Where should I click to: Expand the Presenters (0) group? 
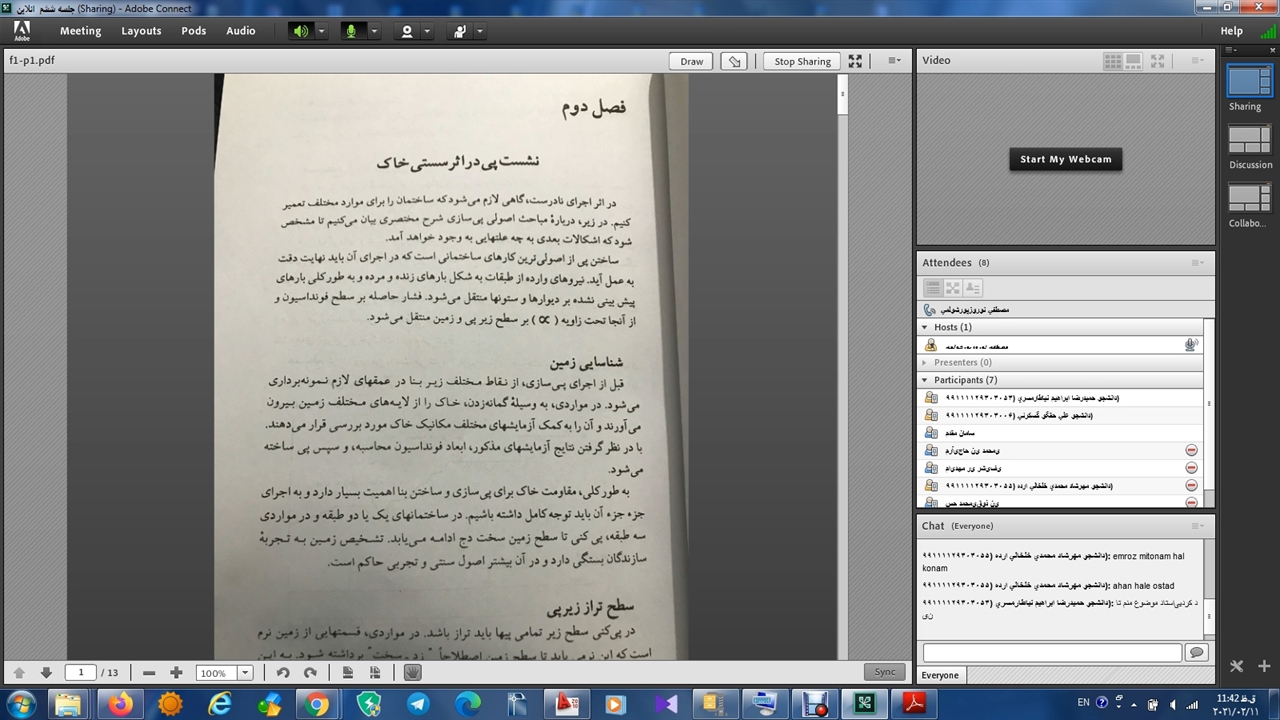[925, 363]
